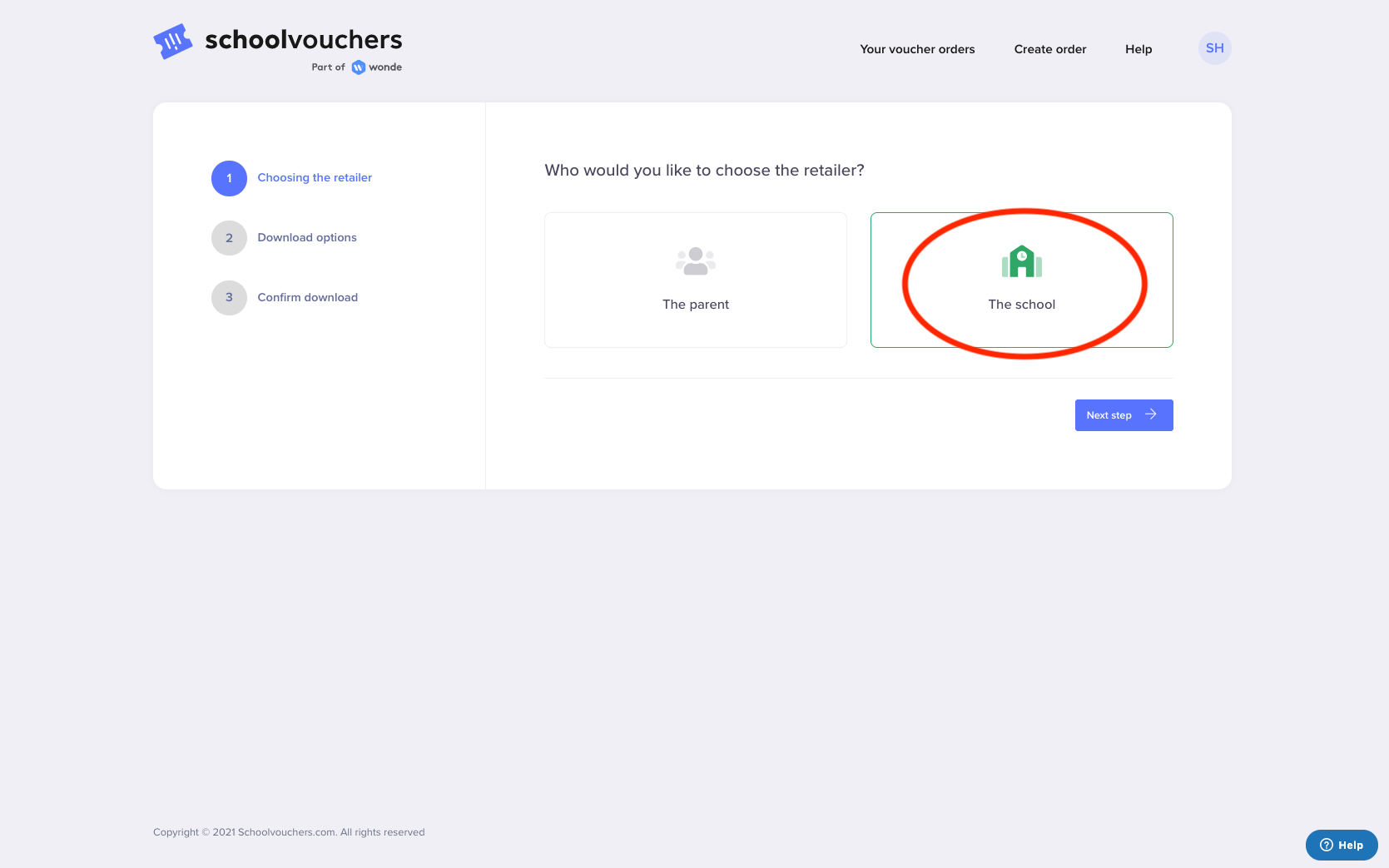Click step 3 number circle
Viewport: 1389px width, 868px height.
click(229, 298)
